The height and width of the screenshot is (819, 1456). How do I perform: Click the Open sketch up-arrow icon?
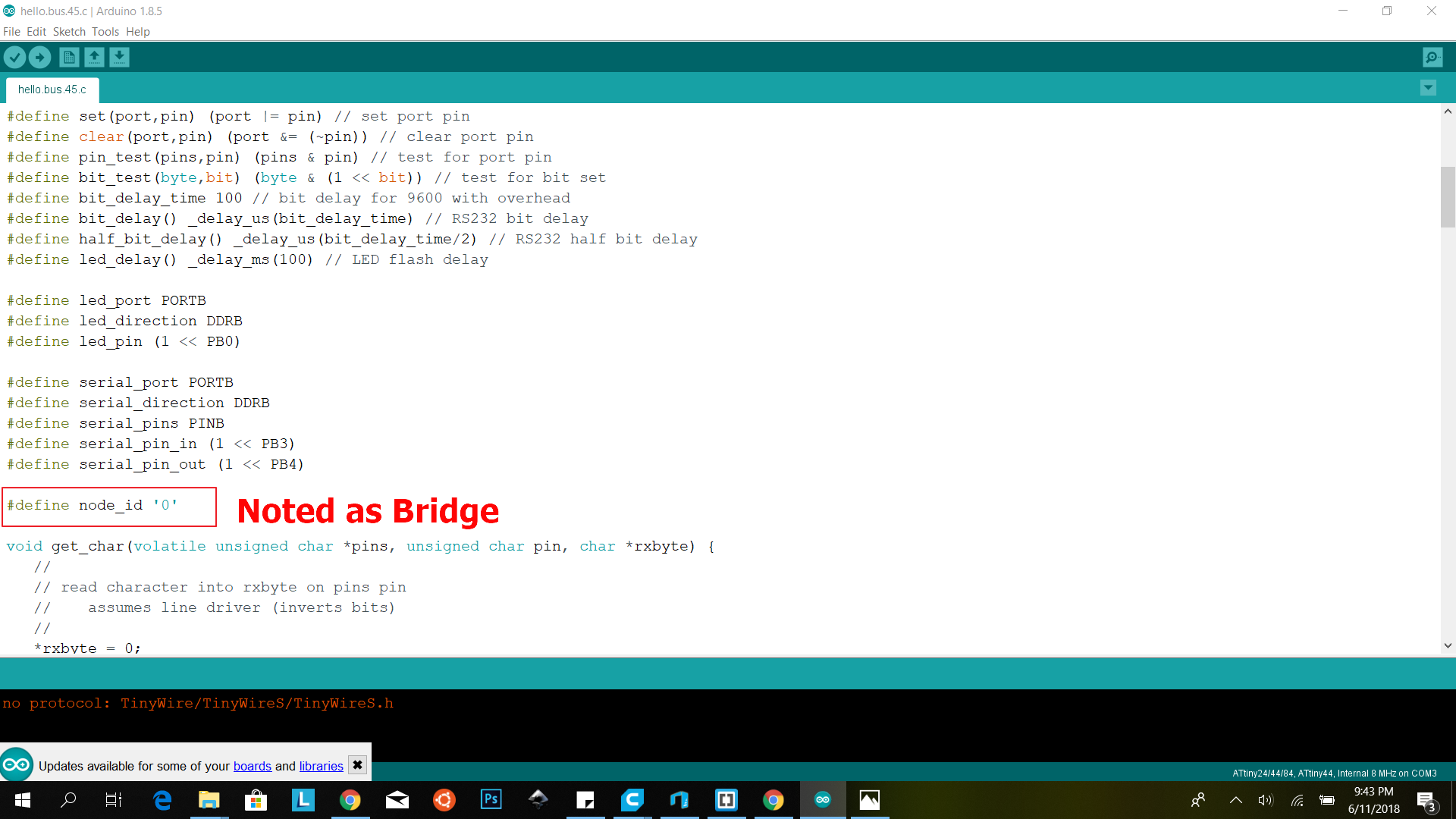94,57
